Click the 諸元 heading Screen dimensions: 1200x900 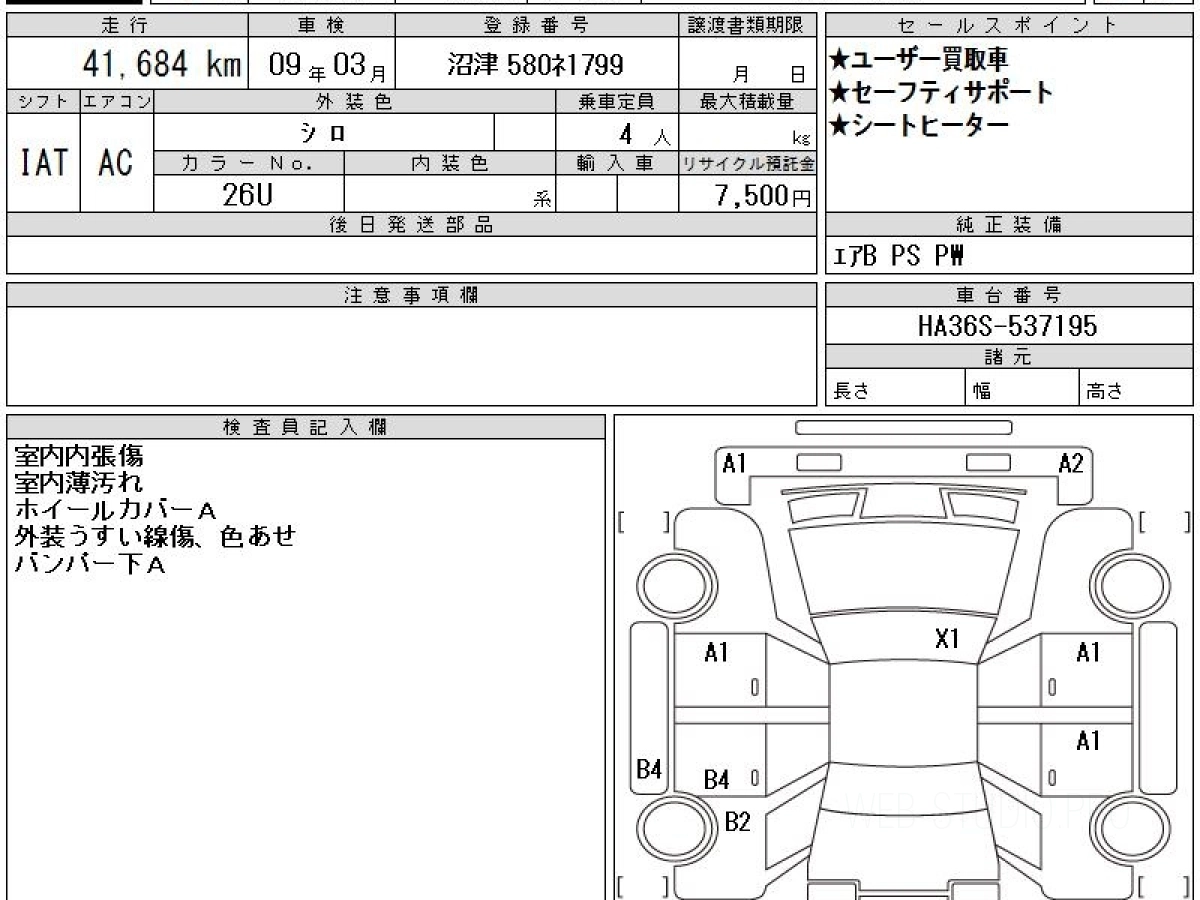[x=1009, y=357]
